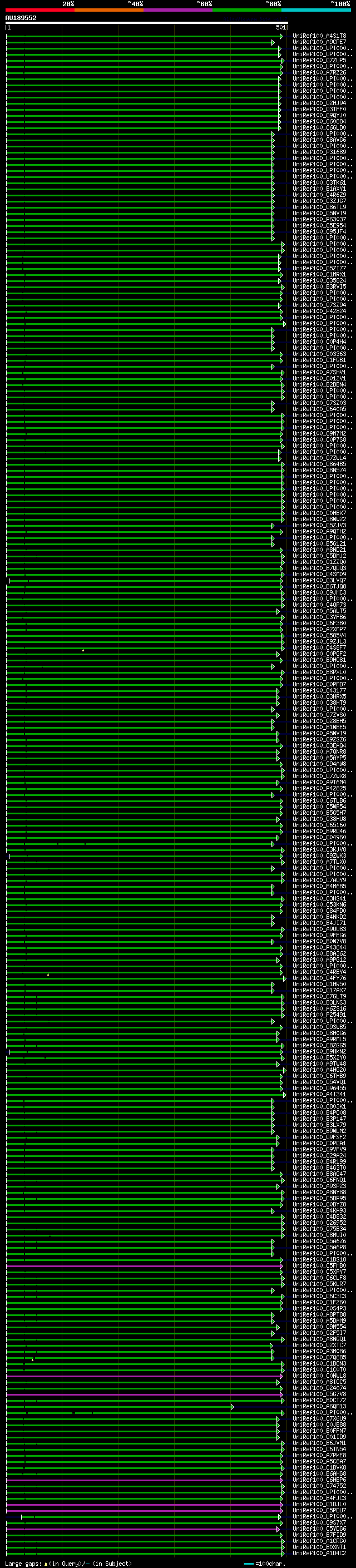Screen dimensions: 356x1568
Task: Click the UniRef100_A9SP23 label
Action: pos(319,1186)
